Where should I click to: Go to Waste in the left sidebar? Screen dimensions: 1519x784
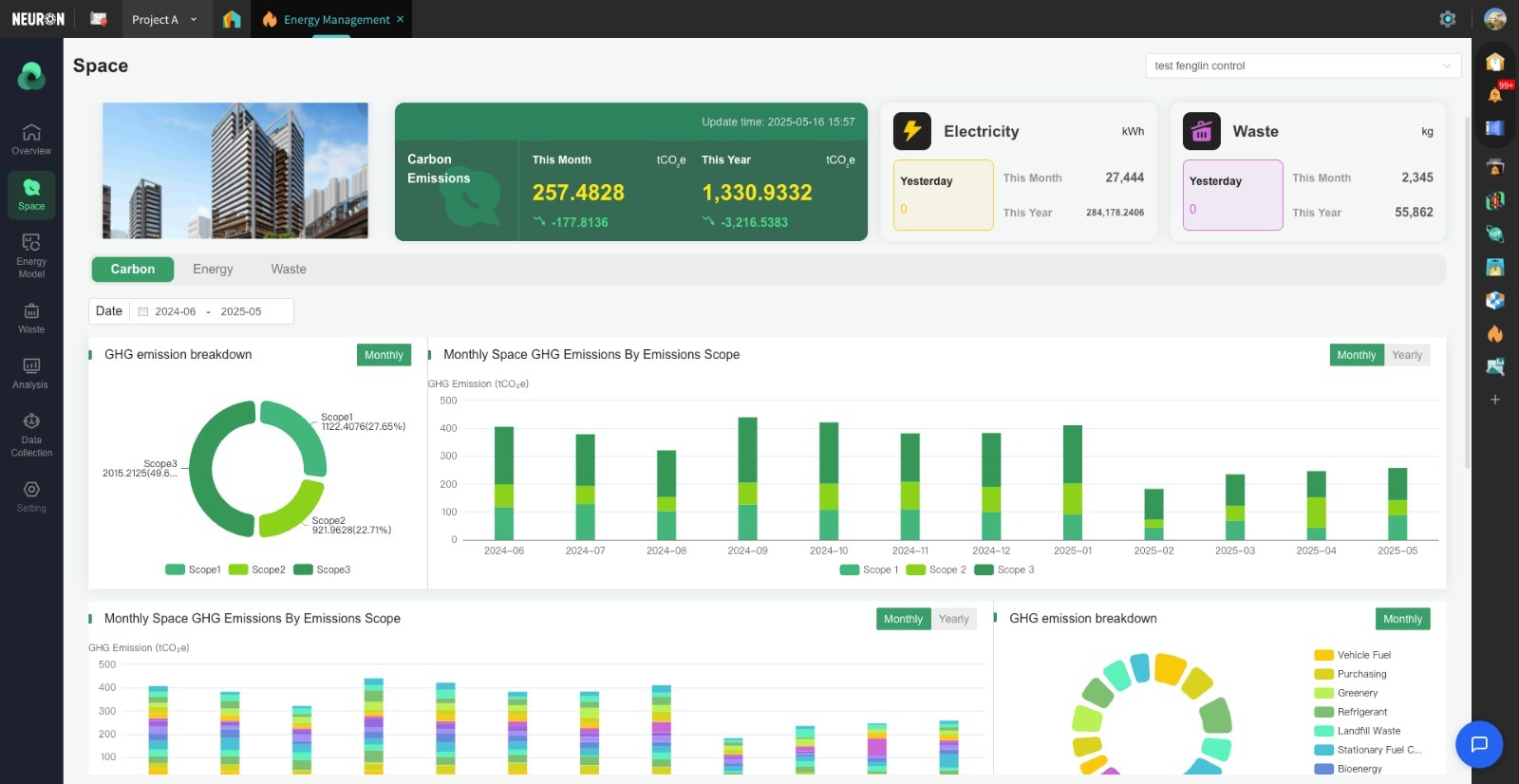pyautogui.click(x=31, y=317)
